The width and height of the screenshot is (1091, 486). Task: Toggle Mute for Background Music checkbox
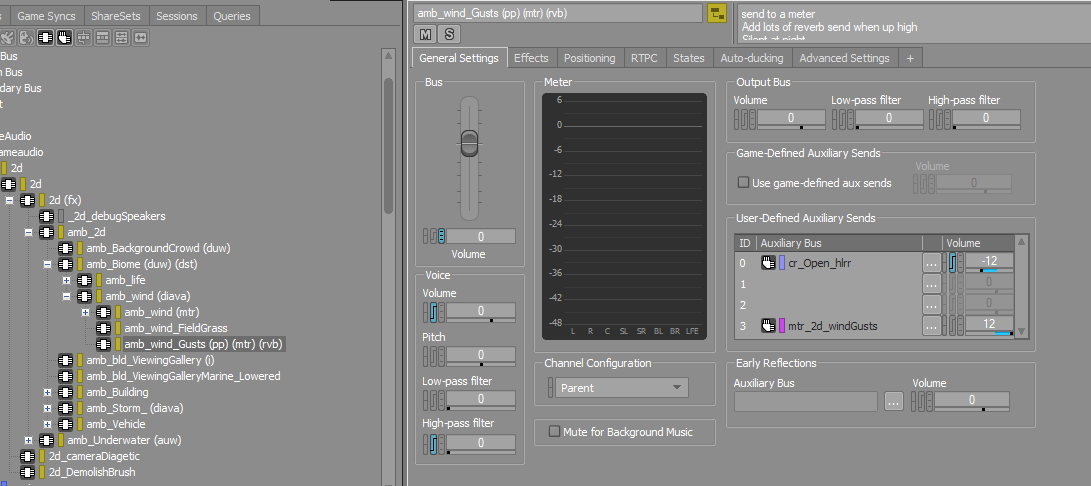pos(555,432)
